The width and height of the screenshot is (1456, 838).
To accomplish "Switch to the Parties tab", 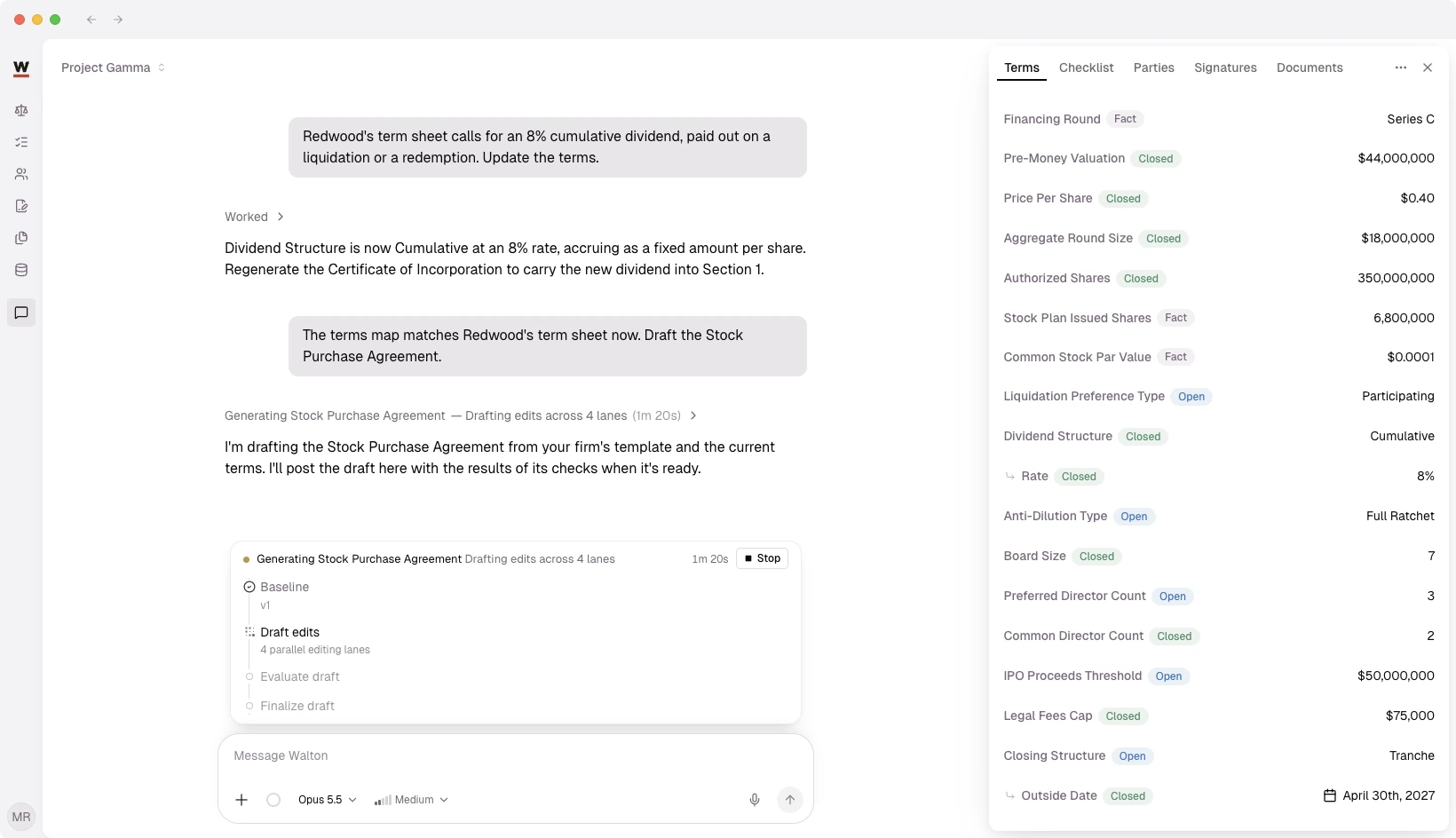I will pyautogui.click(x=1153, y=67).
